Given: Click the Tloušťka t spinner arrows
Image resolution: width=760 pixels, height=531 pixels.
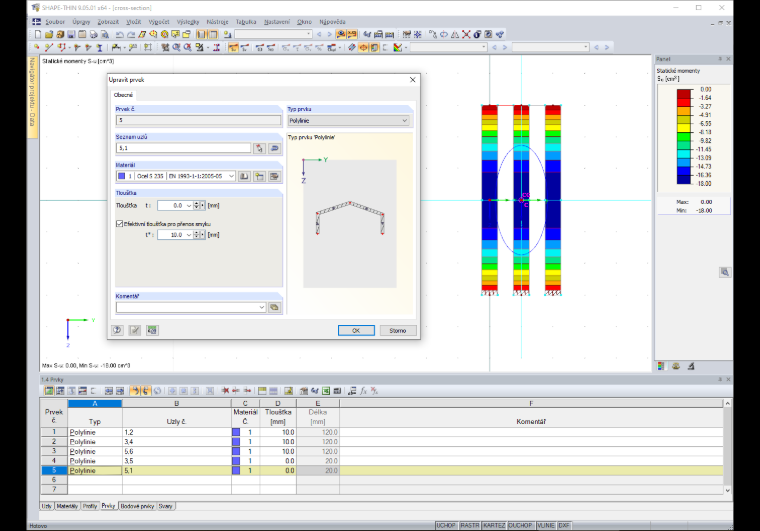Looking at the screenshot, I should [196, 206].
